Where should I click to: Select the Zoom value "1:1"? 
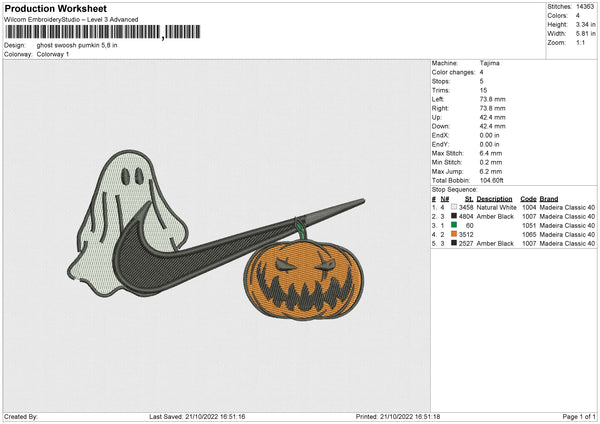coord(580,42)
